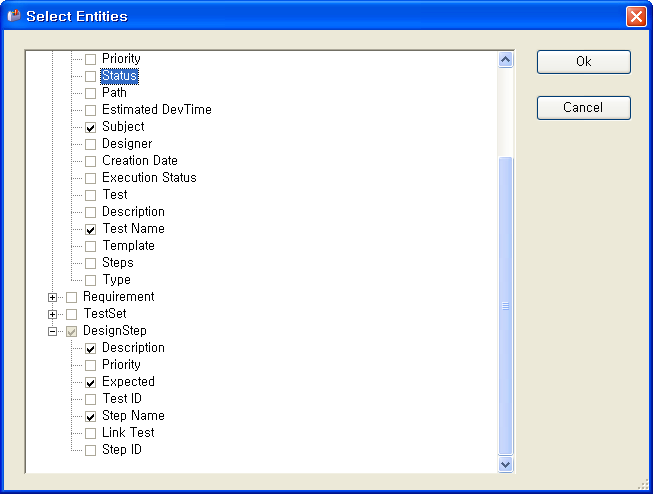Select the Designer label
Viewport: 653px width, 494px height.
(127, 144)
